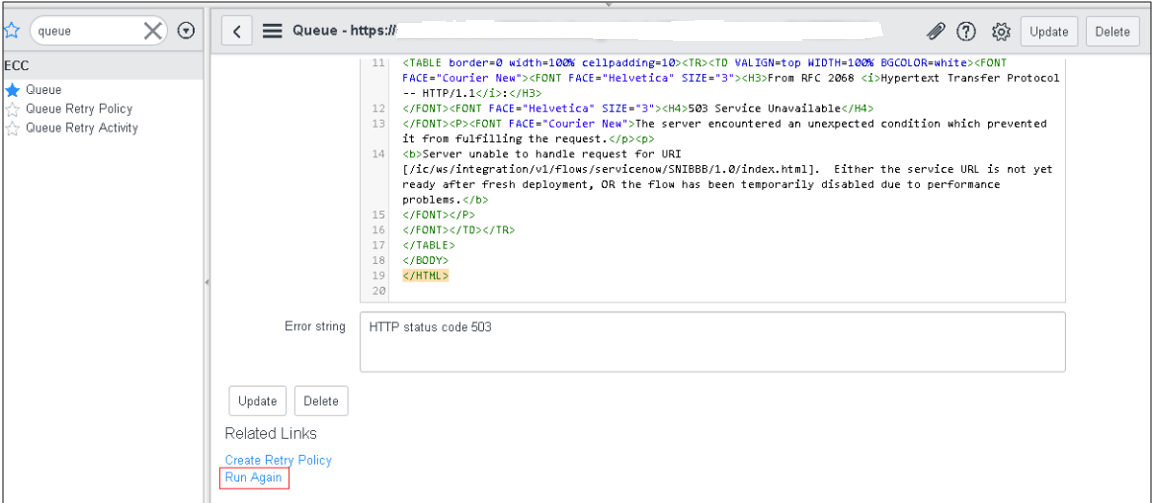Click the Run Again related link
1152x503 pixels.
(253, 478)
